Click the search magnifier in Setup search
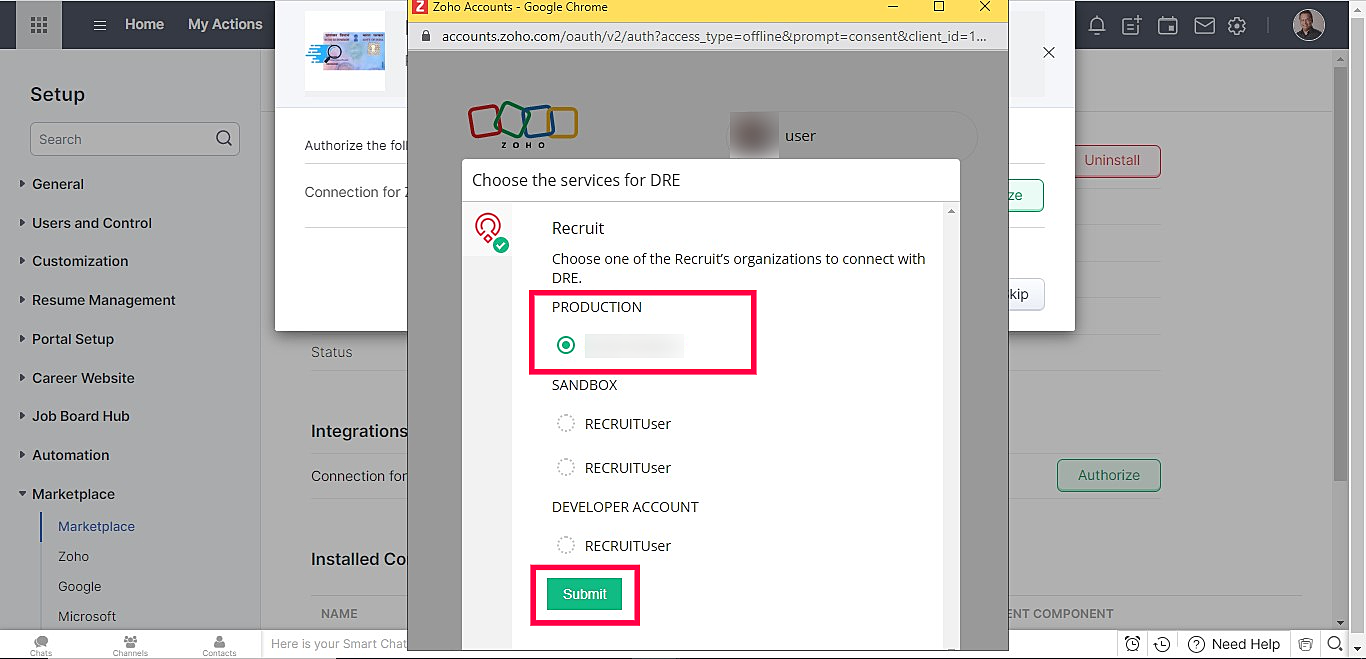The width and height of the screenshot is (1366, 659). 224,139
